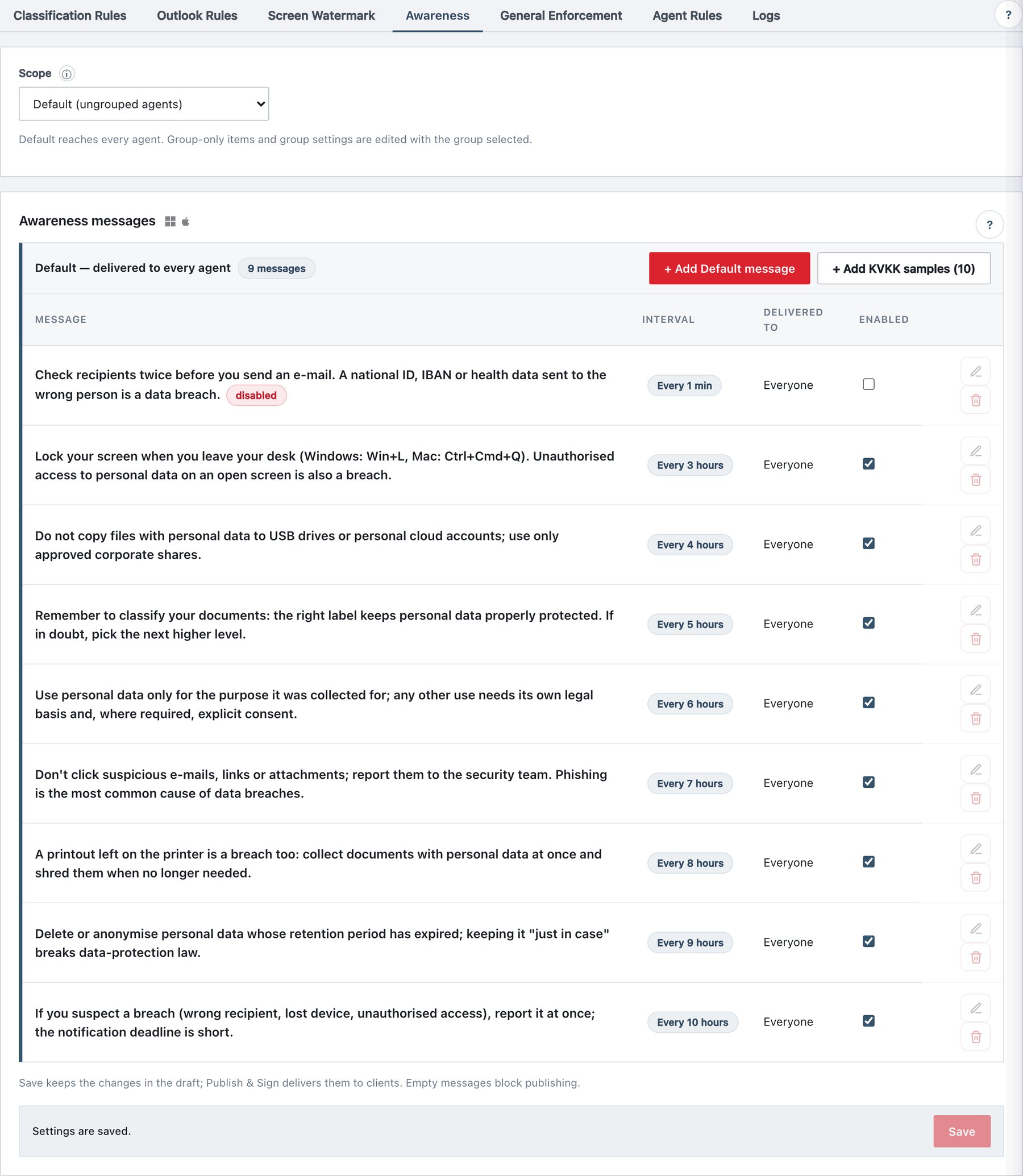Click the Scope info icon
1023x1176 pixels.
[x=67, y=74]
